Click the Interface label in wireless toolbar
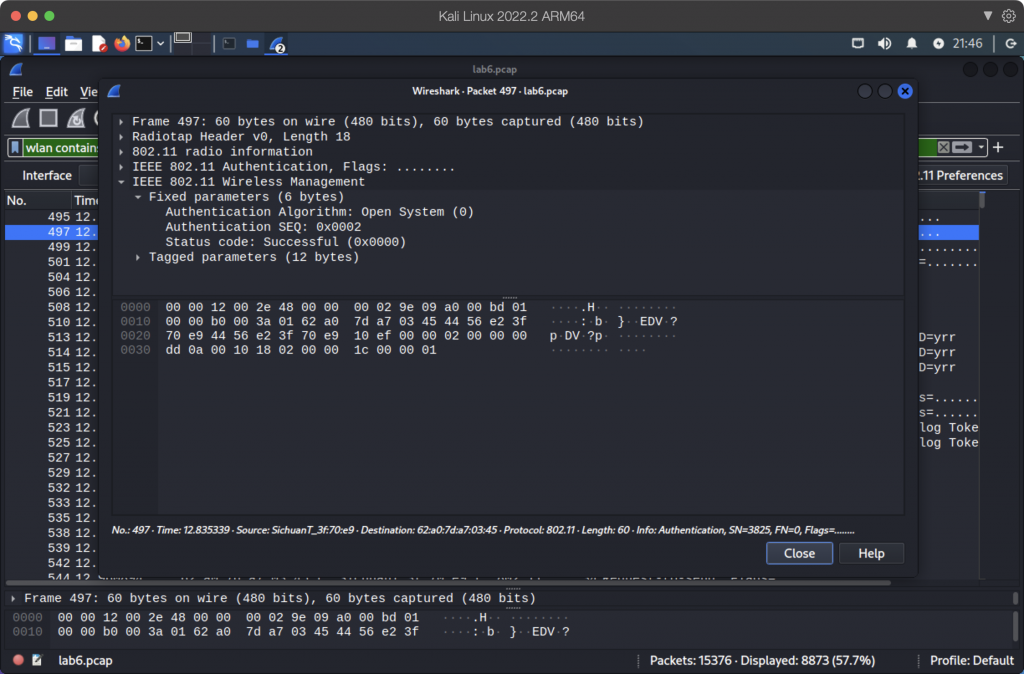The height and width of the screenshot is (674, 1024). 47,175
